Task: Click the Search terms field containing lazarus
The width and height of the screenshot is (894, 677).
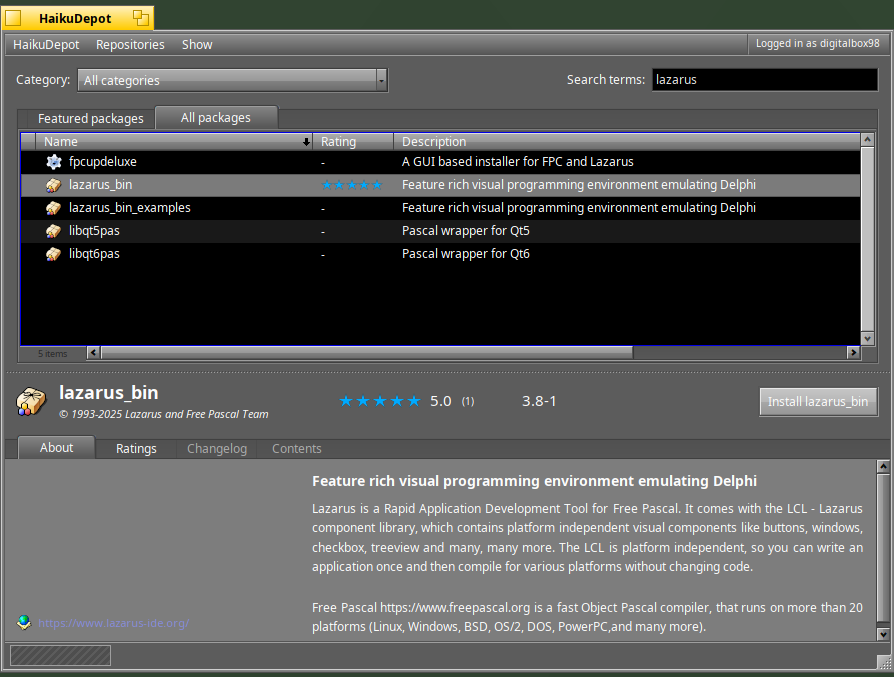Action: (765, 80)
